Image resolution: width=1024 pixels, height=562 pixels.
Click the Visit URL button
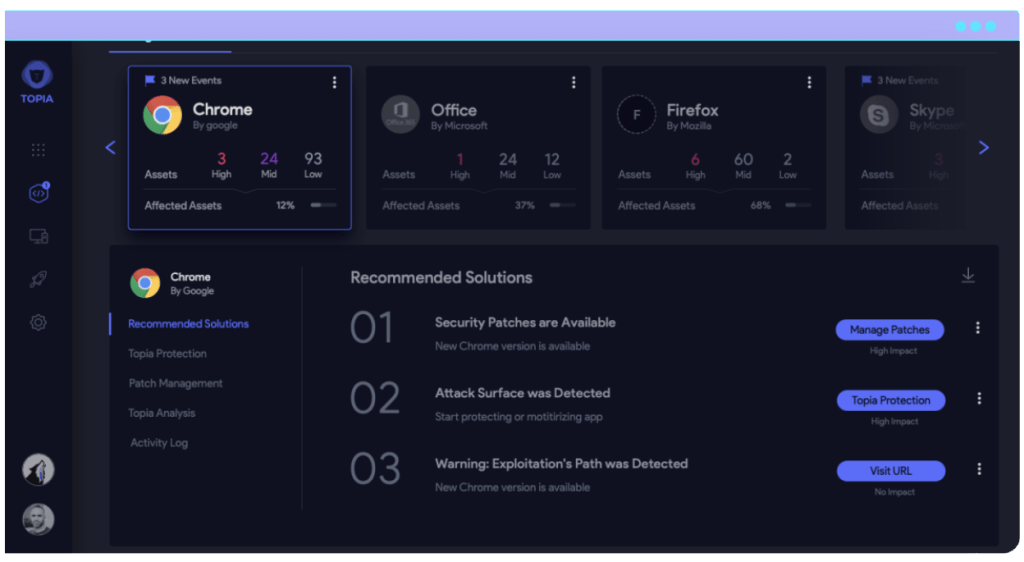click(x=890, y=471)
